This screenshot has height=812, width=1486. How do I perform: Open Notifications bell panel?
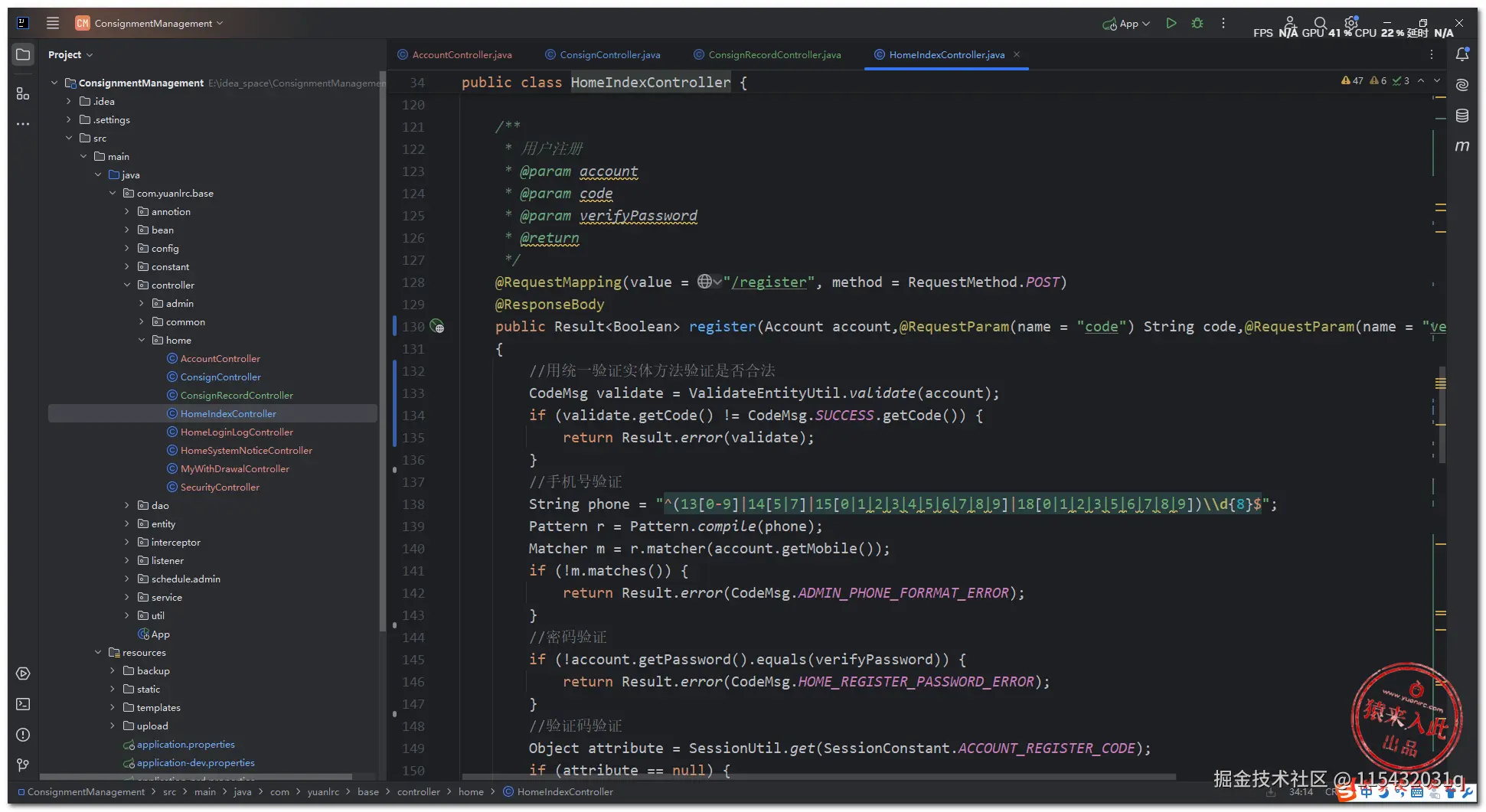(1462, 54)
